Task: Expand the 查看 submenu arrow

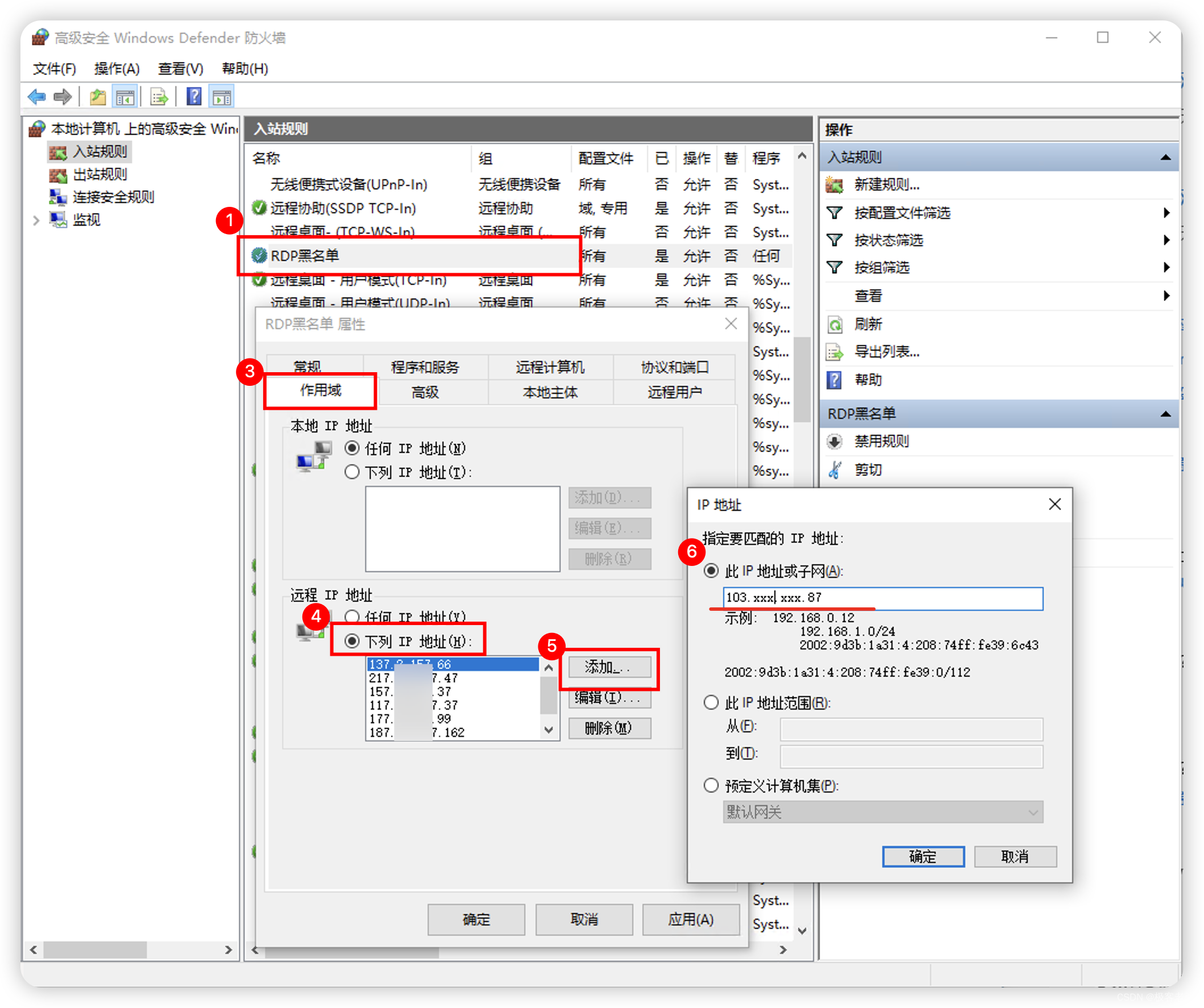Action: coord(1166,295)
